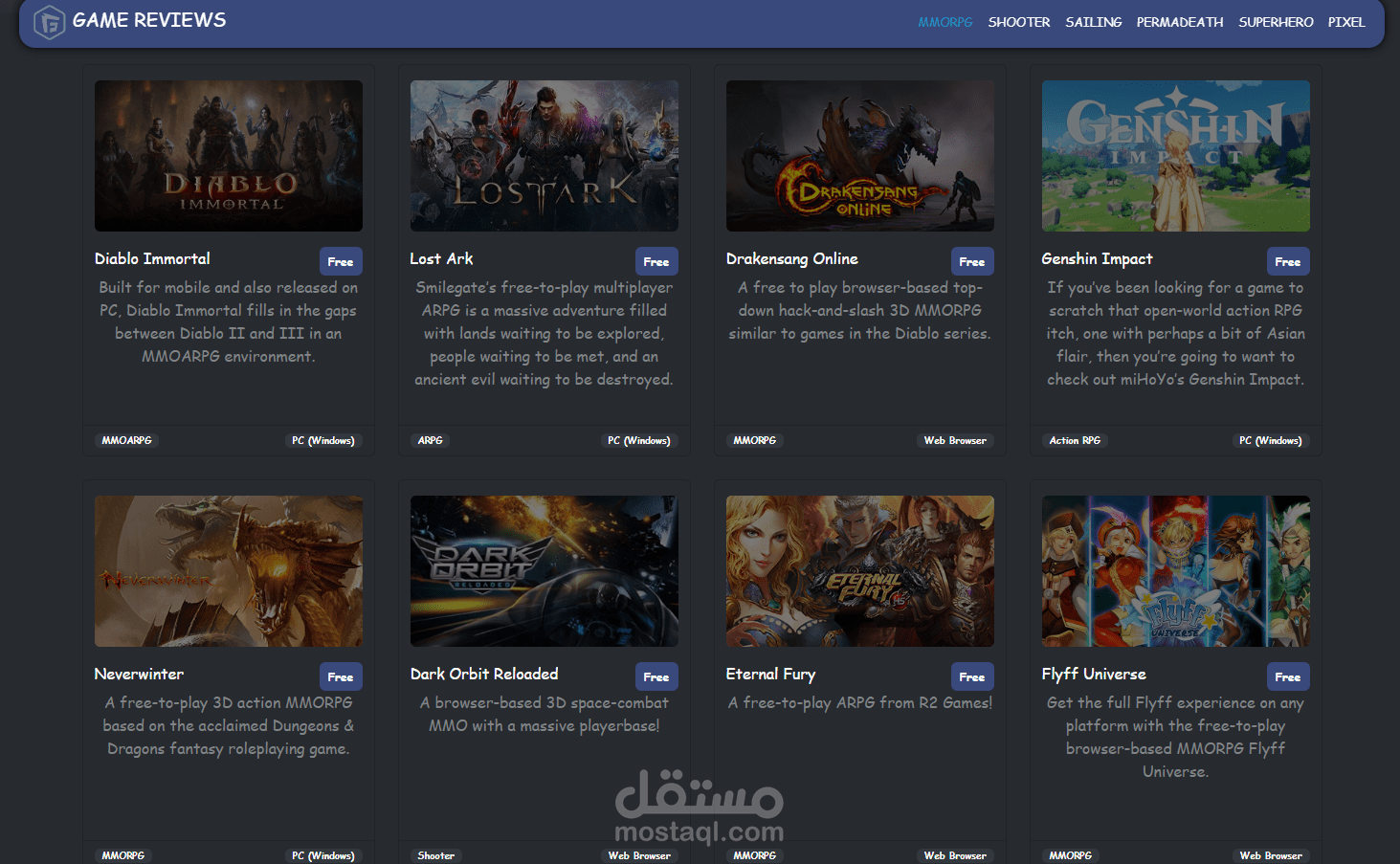The image size is (1400, 864).
Task: Click the Neverwinter description paragraph
Action: pyautogui.click(x=229, y=725)
